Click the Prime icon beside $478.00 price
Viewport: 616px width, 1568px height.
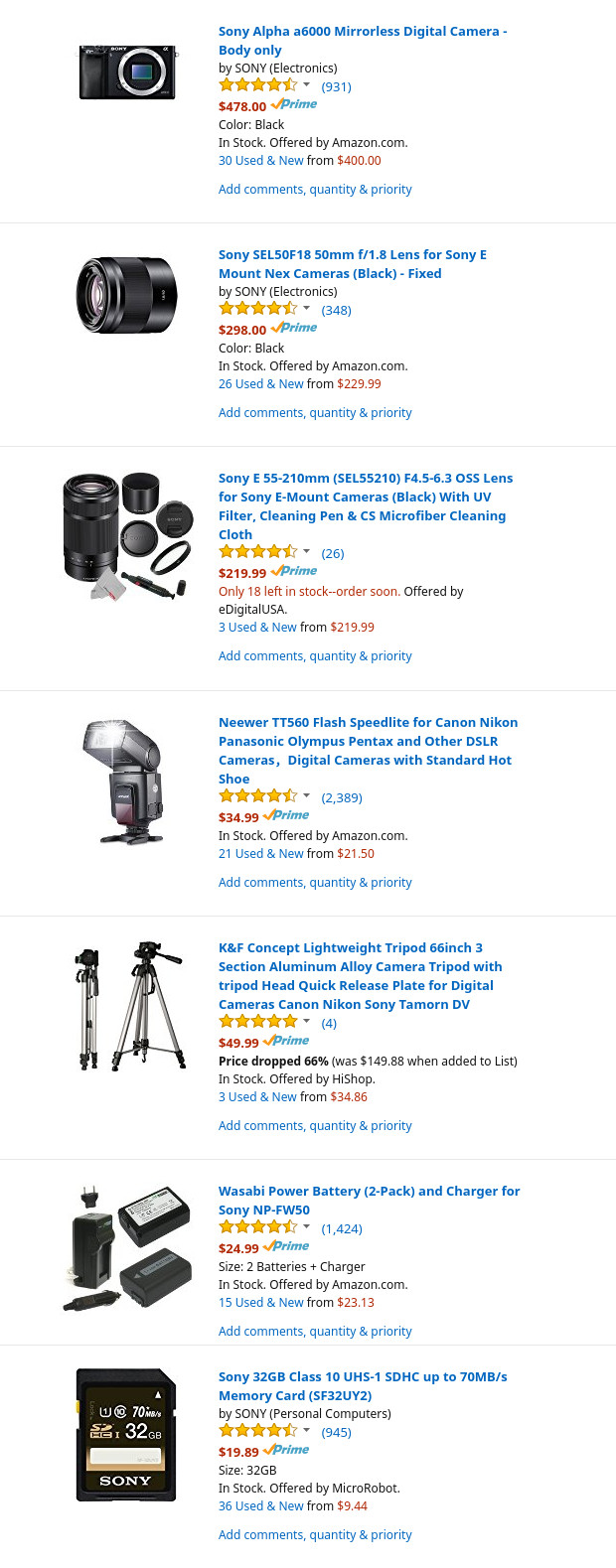(294, 104)
